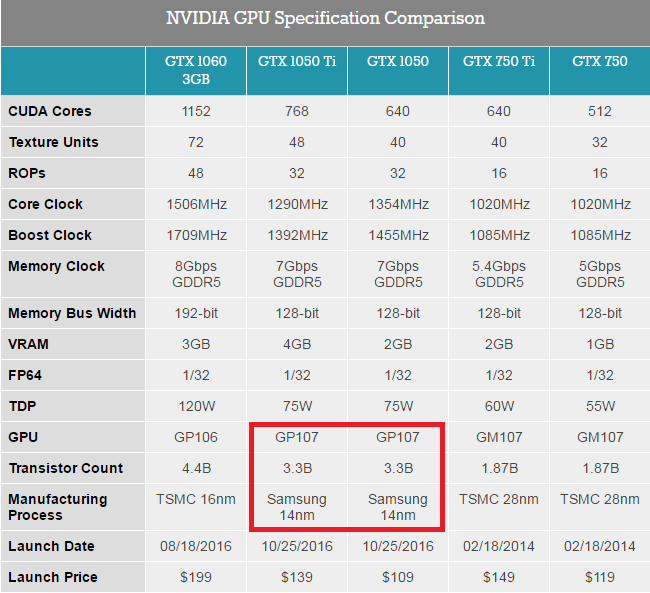Viewport: 650px width, 593px height.
Task: Click the $139 launch price cell
Action: point(297,577)
